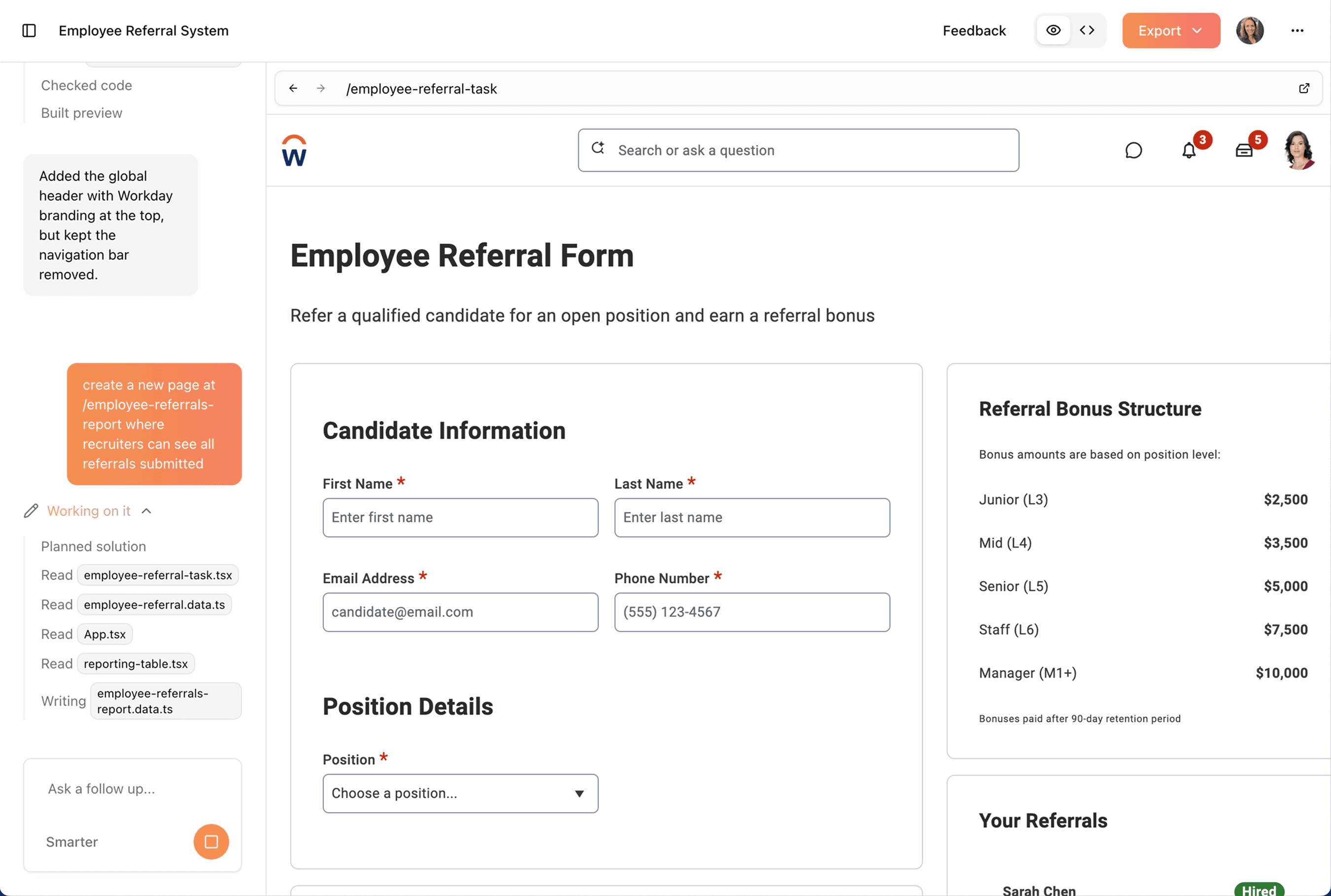1331x896 pixels.
Task: Click the user profile avatar top right
Action: pos(1250,30)
